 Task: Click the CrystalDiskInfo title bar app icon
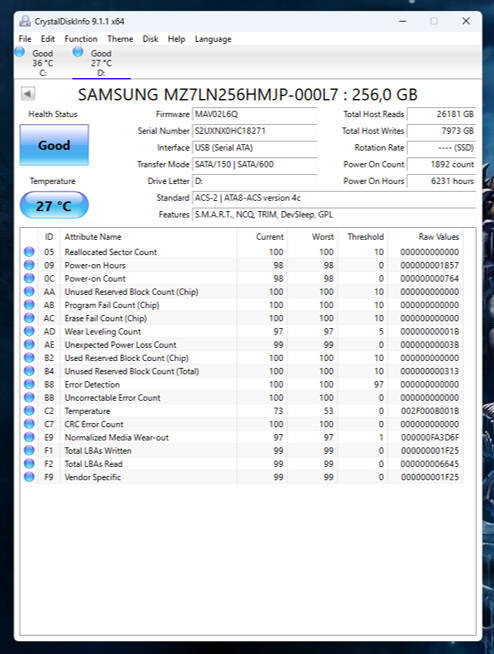click(25, 21)
